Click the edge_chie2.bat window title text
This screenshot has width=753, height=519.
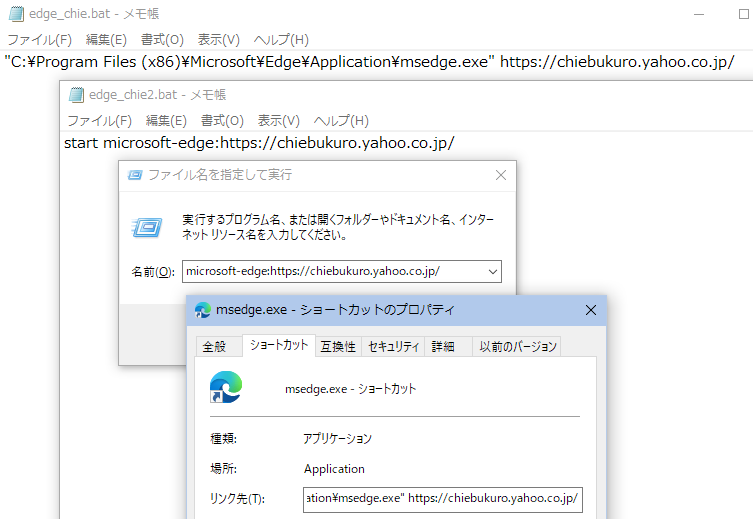pos(158,95)
